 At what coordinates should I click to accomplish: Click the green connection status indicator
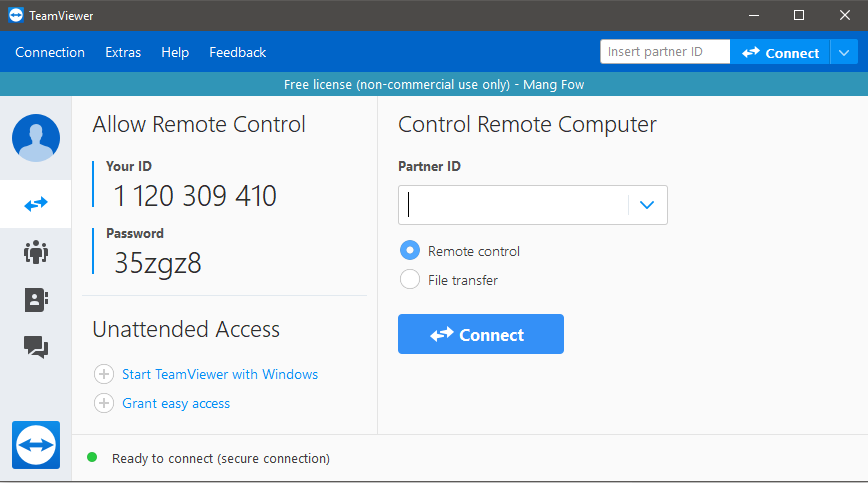click(92, 458)
